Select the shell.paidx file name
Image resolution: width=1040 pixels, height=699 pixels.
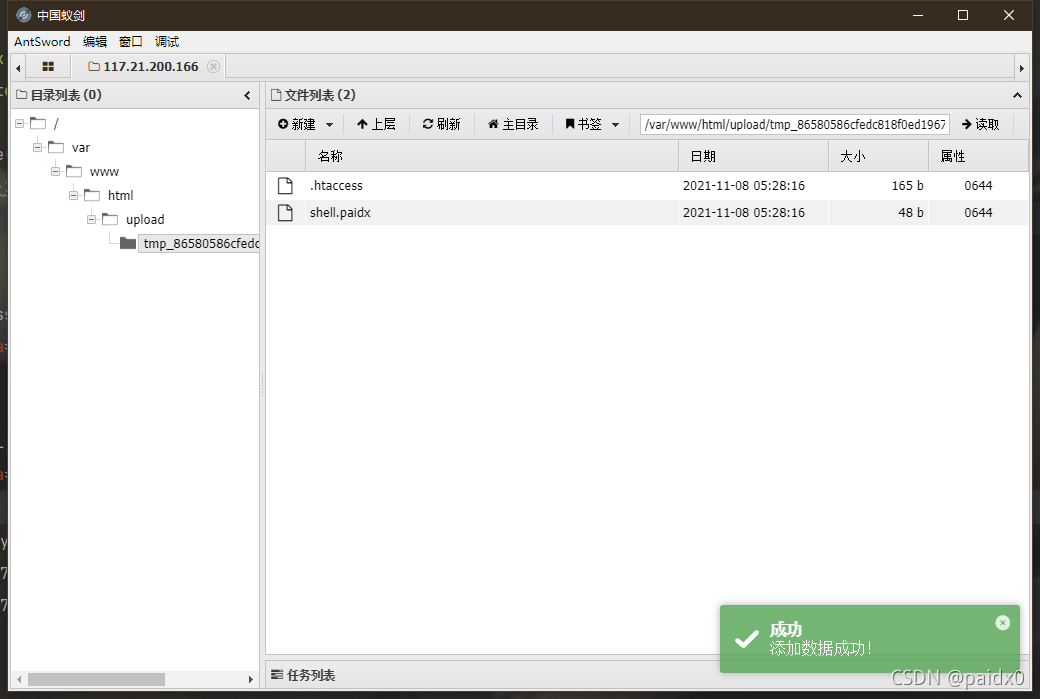point(340,213)
